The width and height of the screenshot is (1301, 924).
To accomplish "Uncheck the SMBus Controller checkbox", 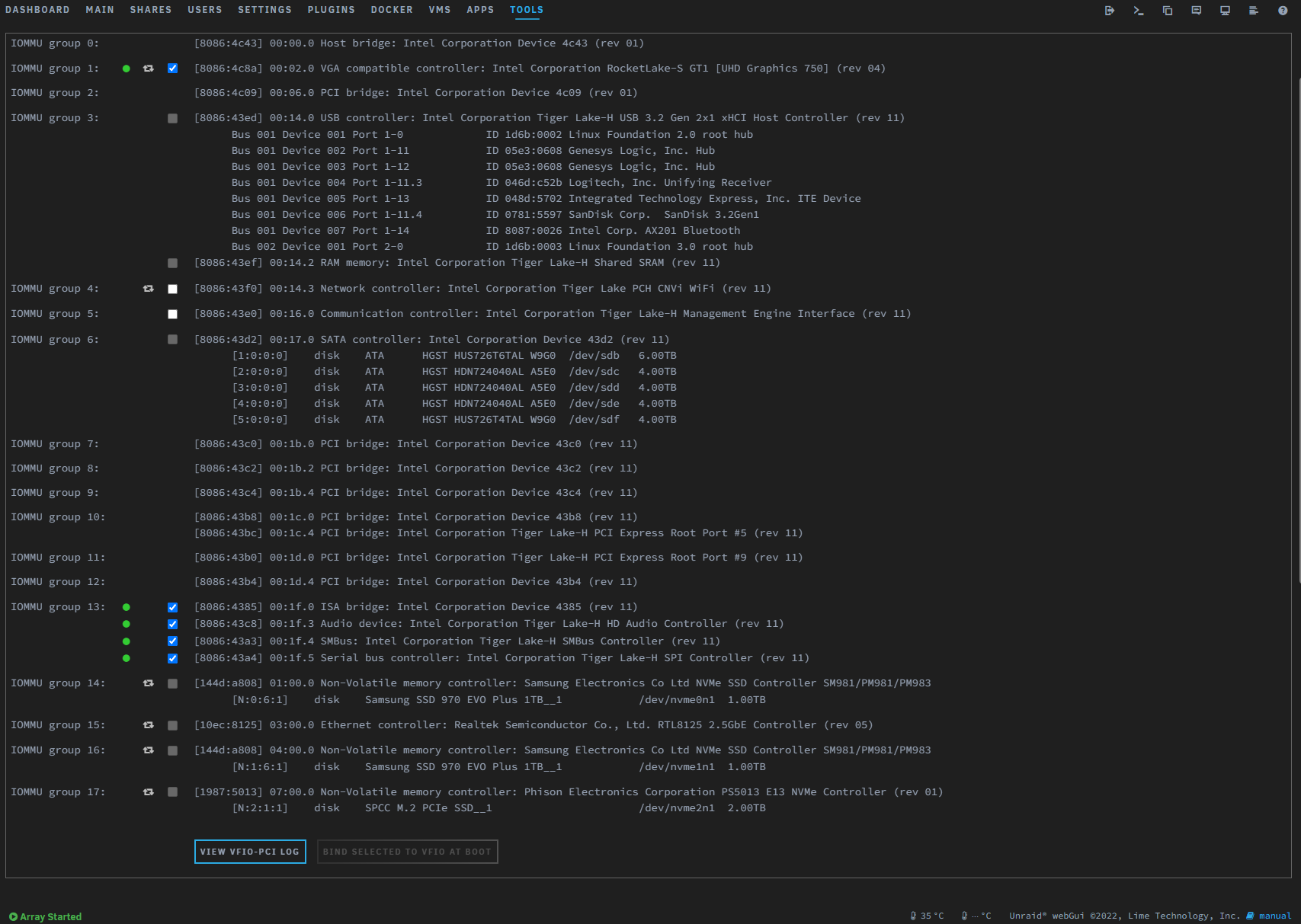I will pyautogui.click(x=173, y=641).
